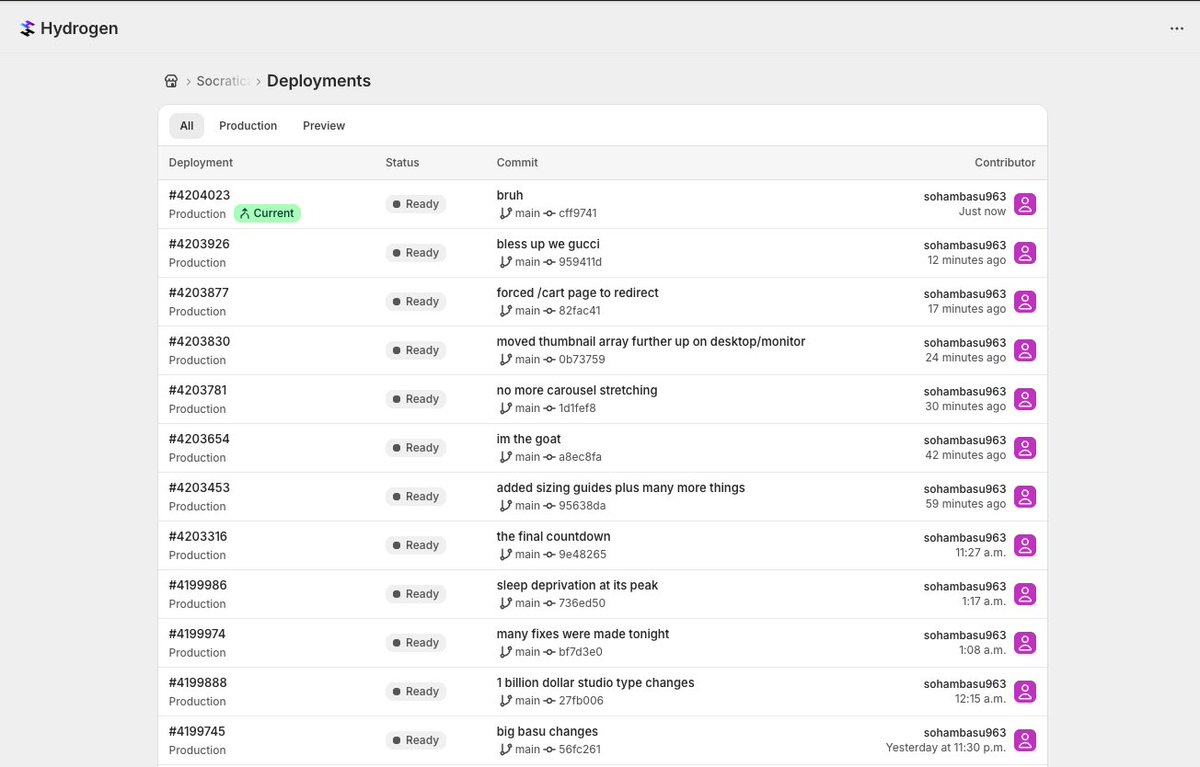Open deployment #4203781
The image size is (1200, 767).
(199, 390)
